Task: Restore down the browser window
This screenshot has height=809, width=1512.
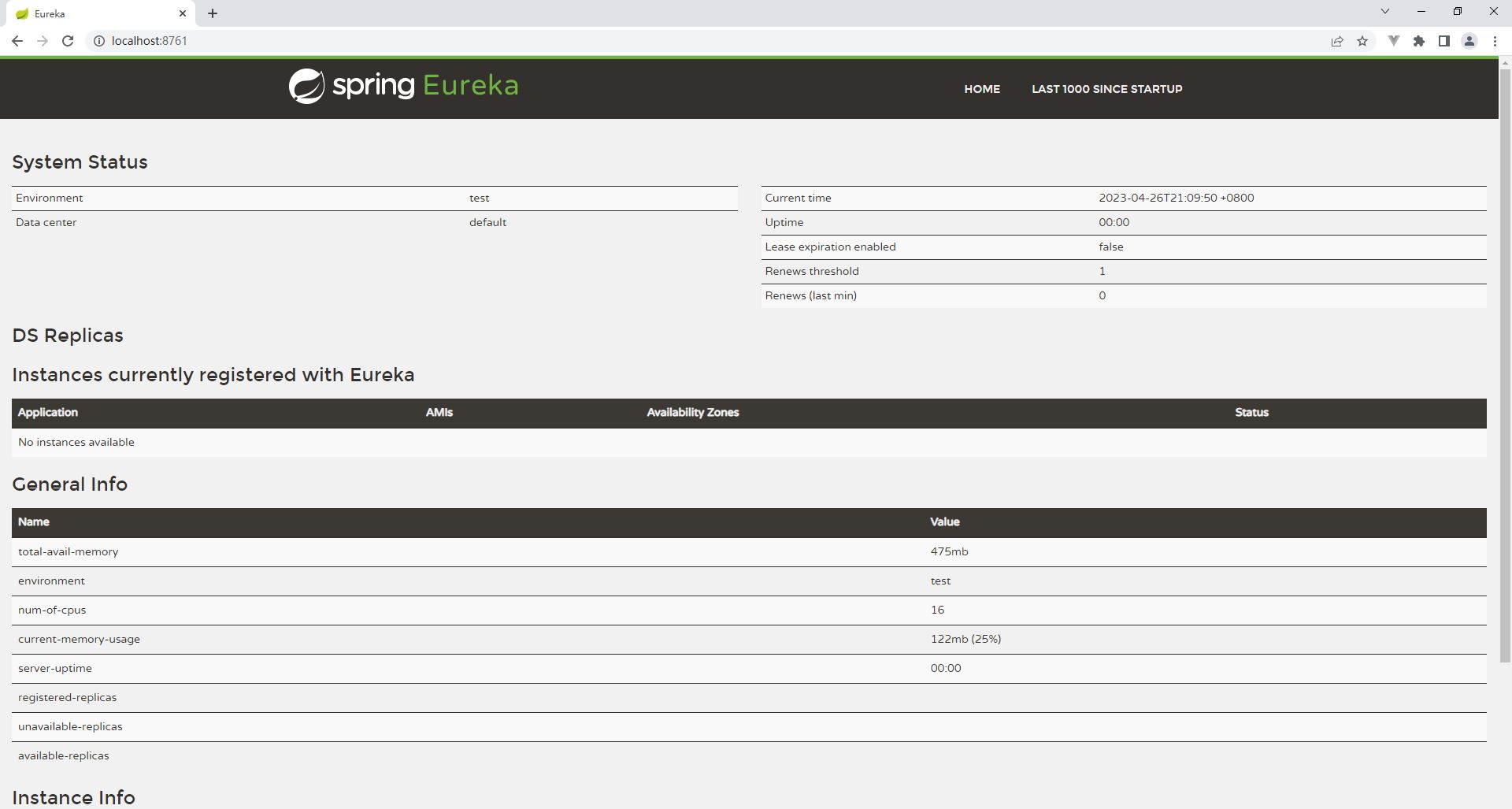Action: (1458, 11)
